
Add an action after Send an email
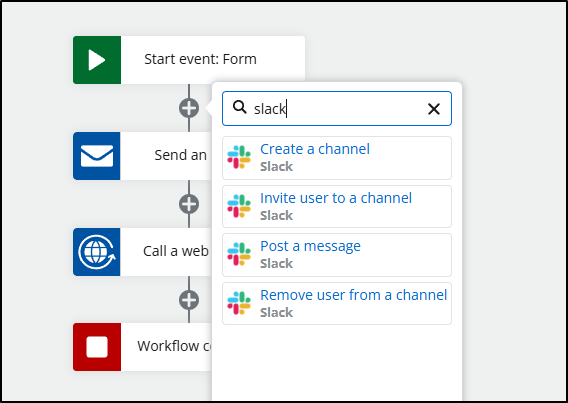pyautogui.click(x=189, y=204)
